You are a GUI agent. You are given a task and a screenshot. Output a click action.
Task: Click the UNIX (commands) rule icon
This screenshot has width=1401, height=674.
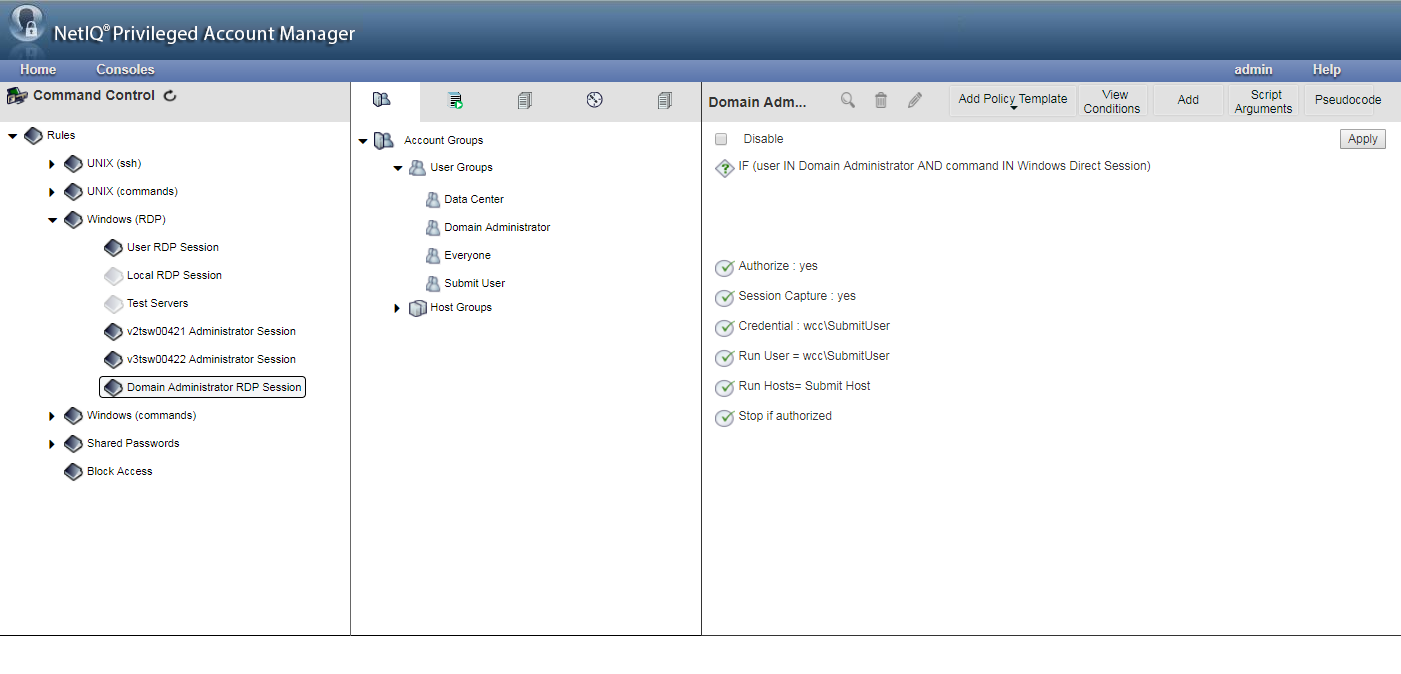tap(73, 191)
